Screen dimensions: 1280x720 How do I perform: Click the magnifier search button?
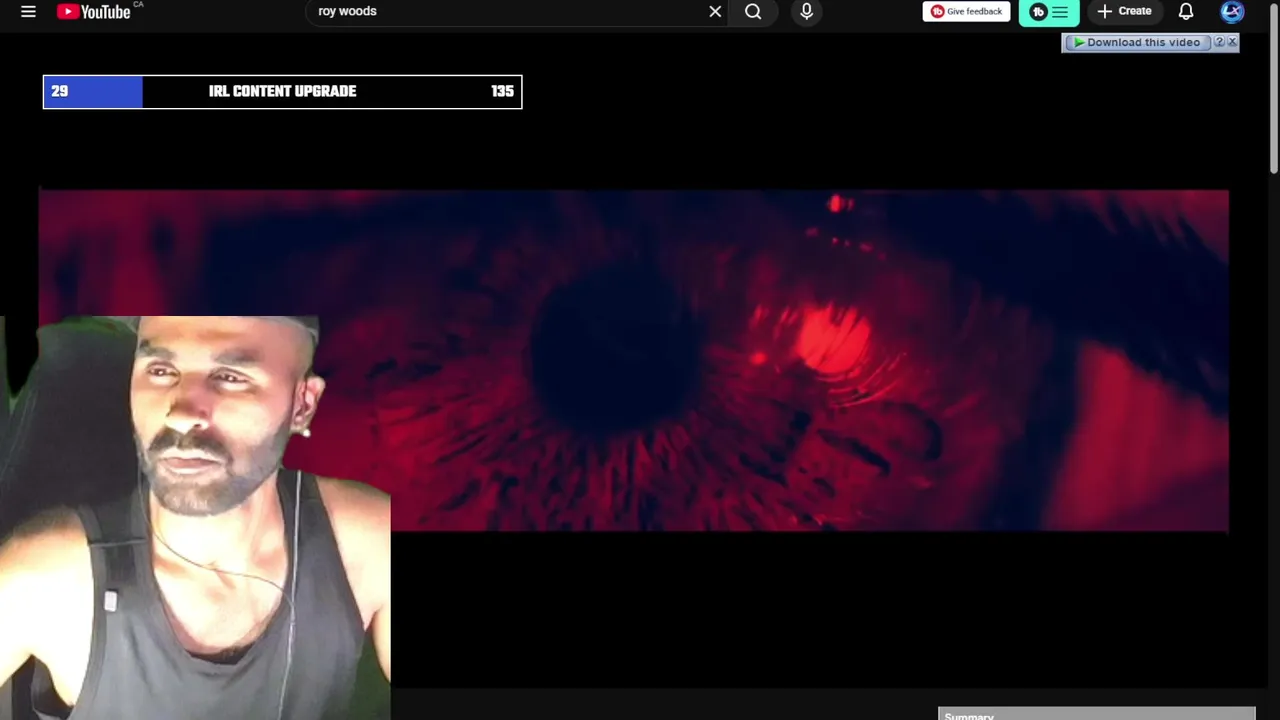(x=753, y=12)
